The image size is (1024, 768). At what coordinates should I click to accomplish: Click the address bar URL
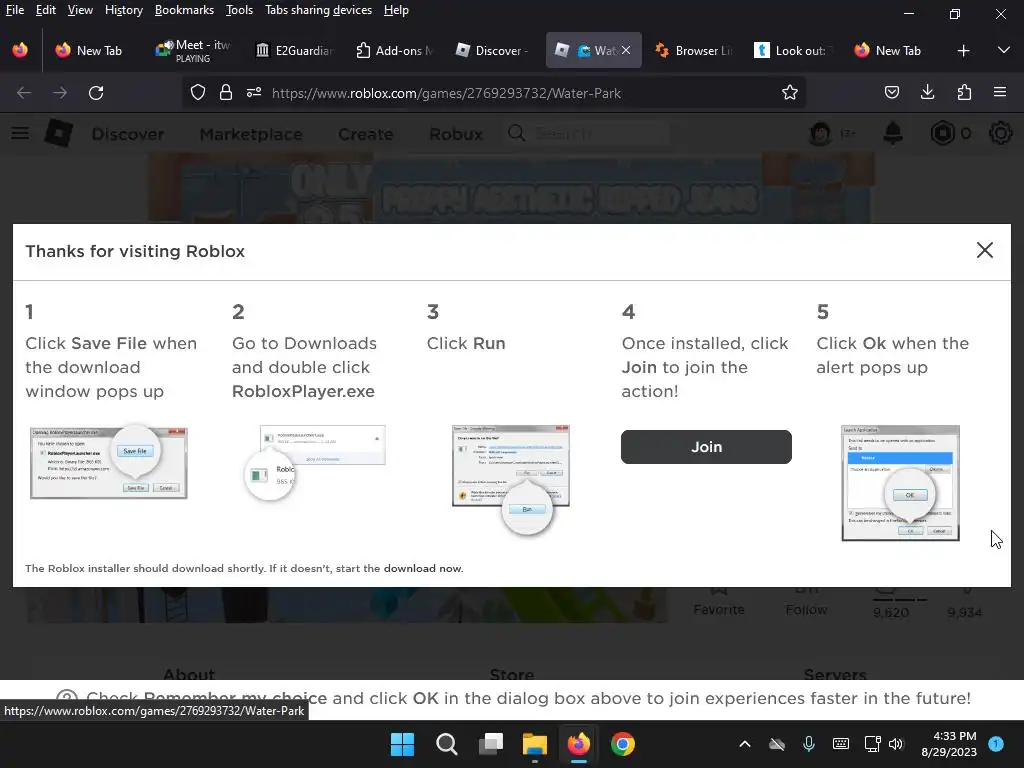[x=446, y=93]
